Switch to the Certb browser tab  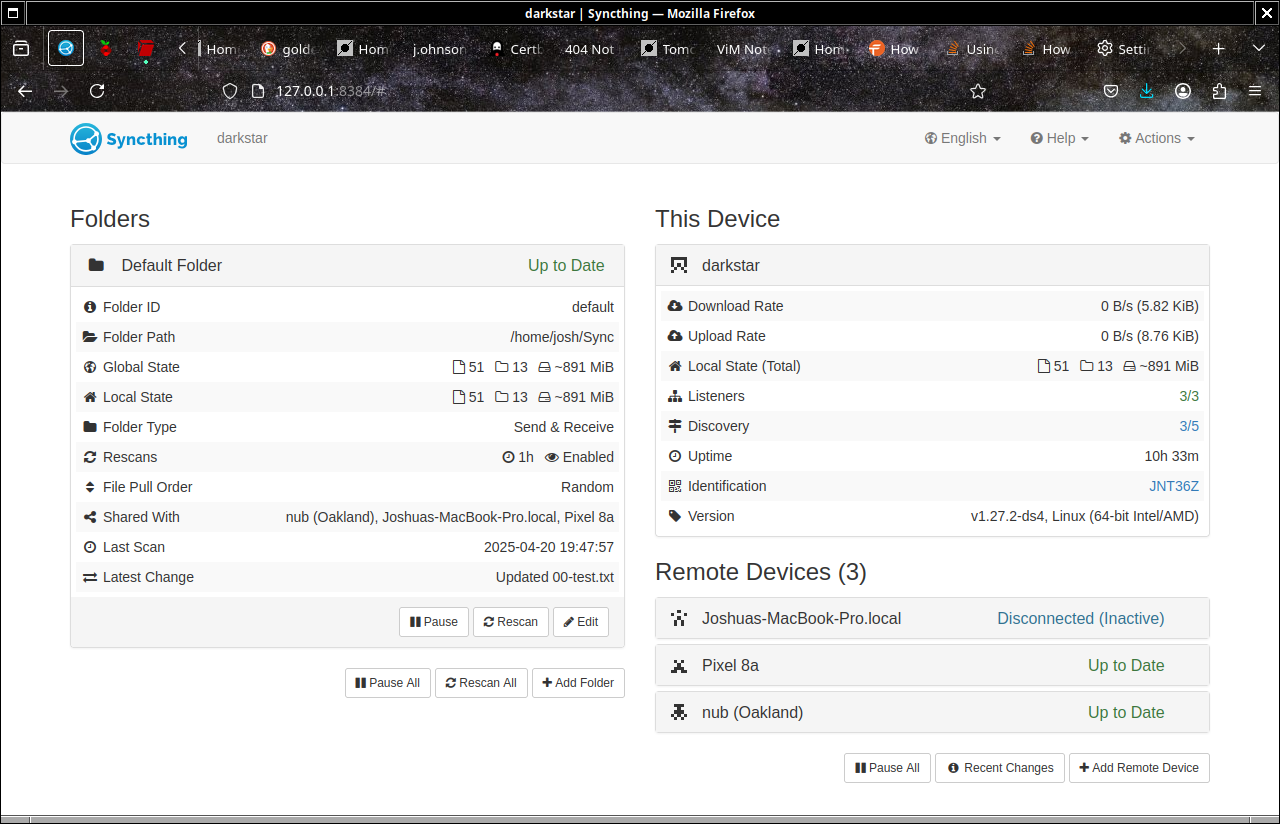coord(516,48)
